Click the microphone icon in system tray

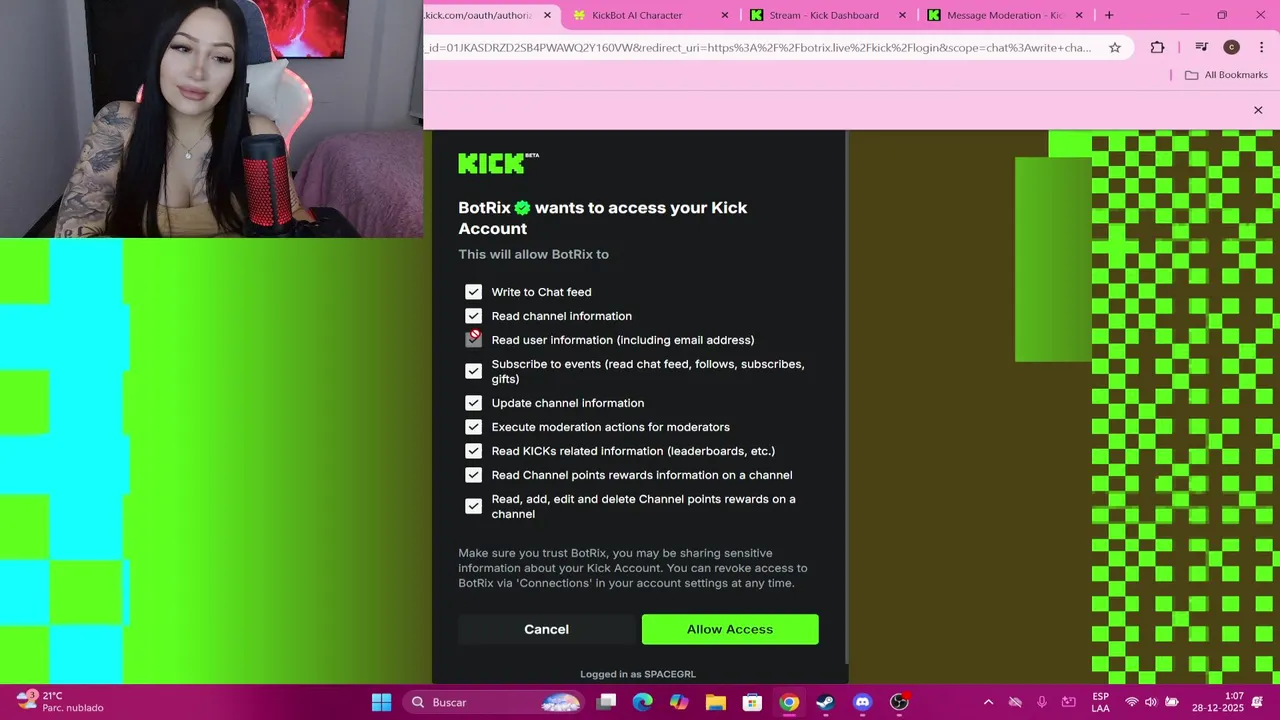(x=1041, y=702)
